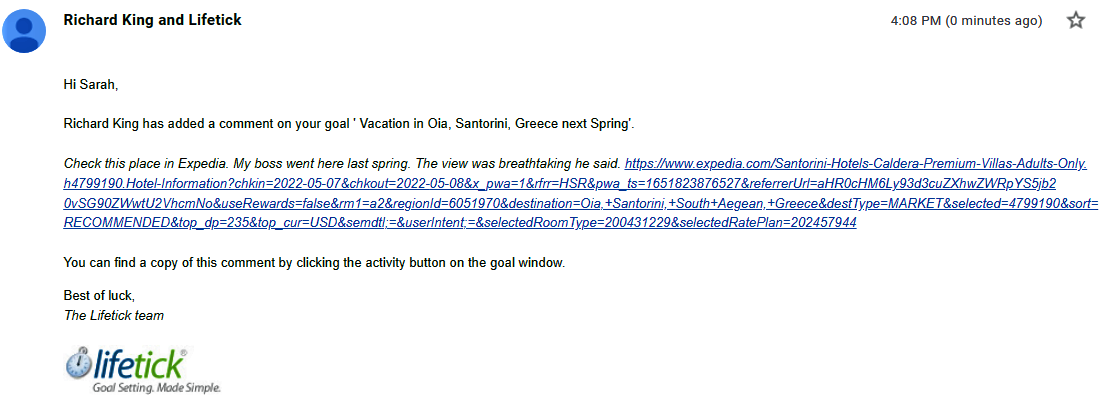The width and height of the screenshot is (1107, 399).
Task: Click the 'Goal Setting. Made Simple.' tagline
Action: pos(157,388)
